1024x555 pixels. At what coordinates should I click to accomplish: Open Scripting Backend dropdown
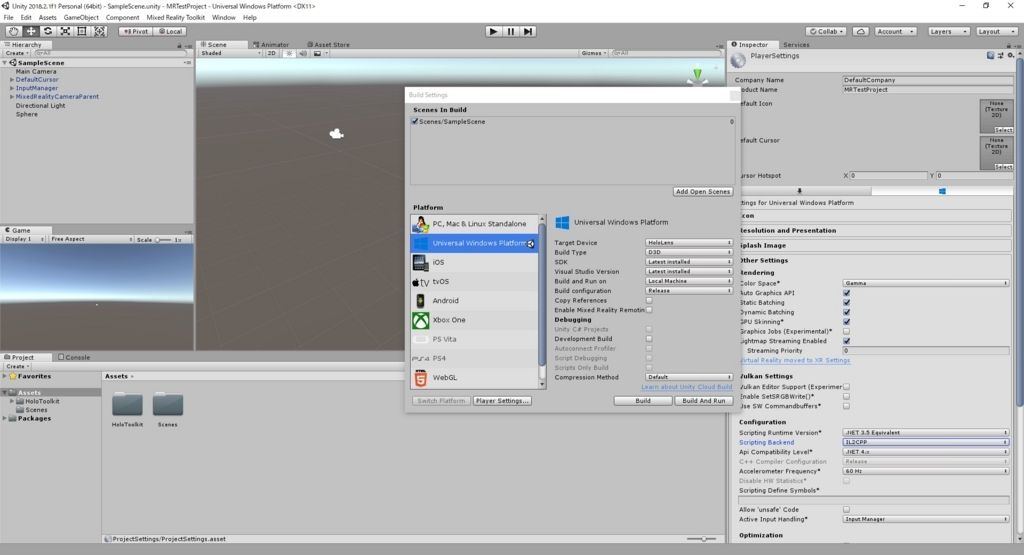pyautogui.click(x=925, y=442)
